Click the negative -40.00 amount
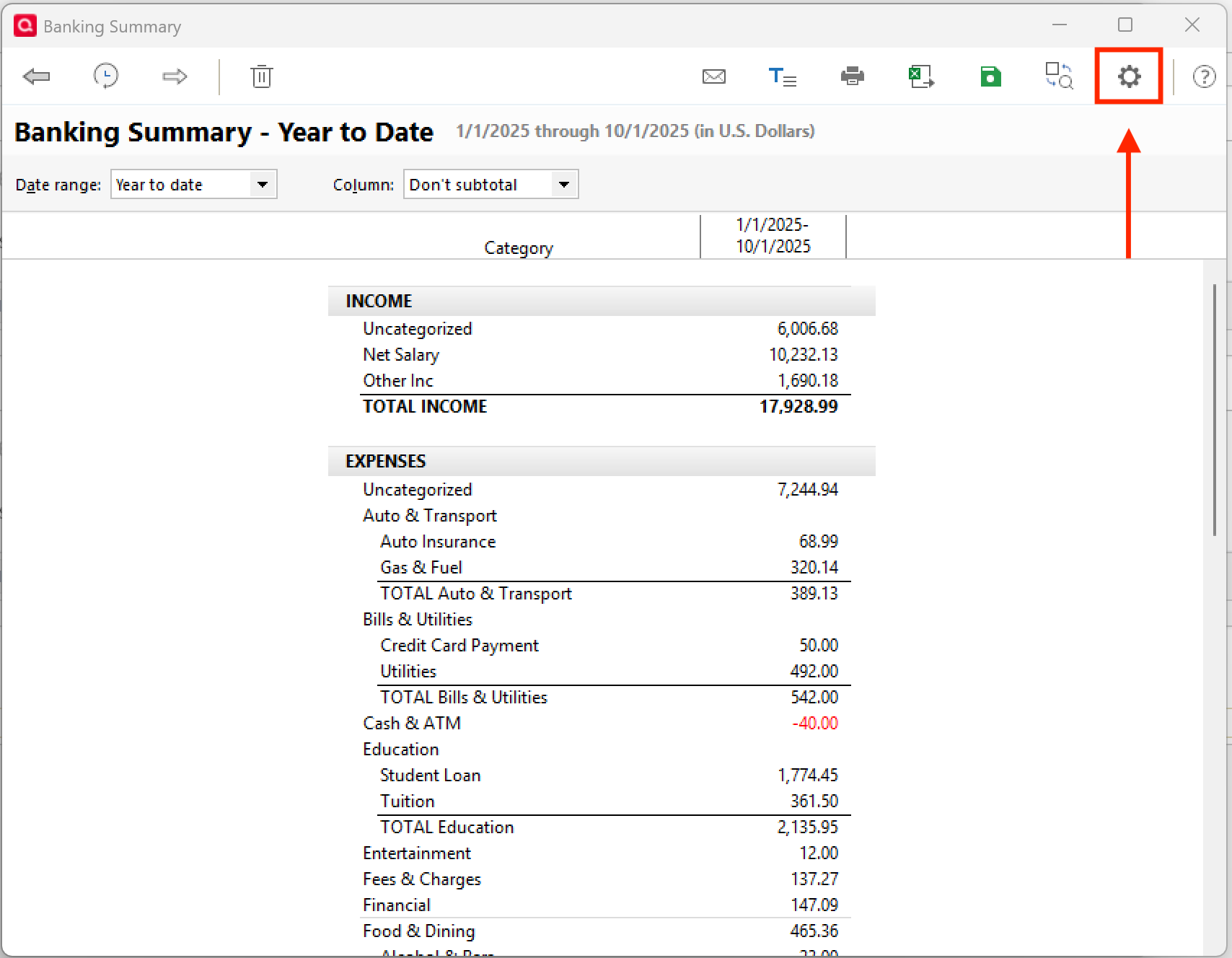The height and width of the screenshot is (958, 1232). [815, 724]
